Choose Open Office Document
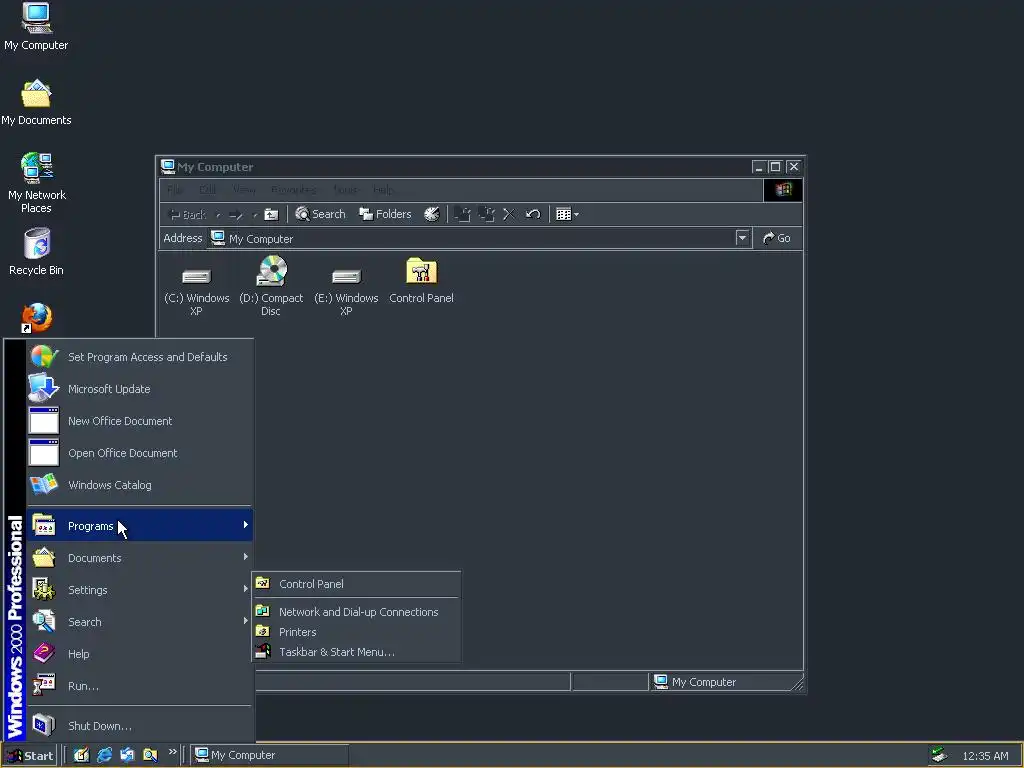This screenshot has height=768, width=1024. [x=139, y=453]
